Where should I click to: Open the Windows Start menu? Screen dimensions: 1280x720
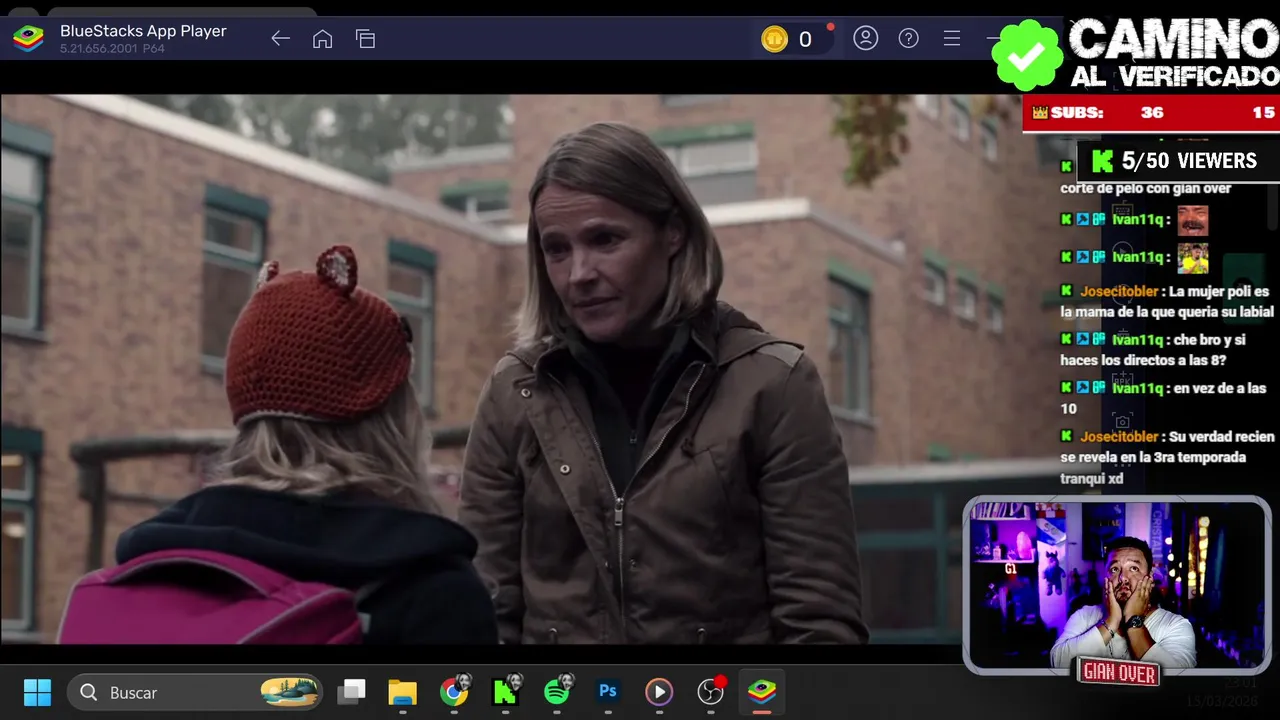[x=37, y=692]
